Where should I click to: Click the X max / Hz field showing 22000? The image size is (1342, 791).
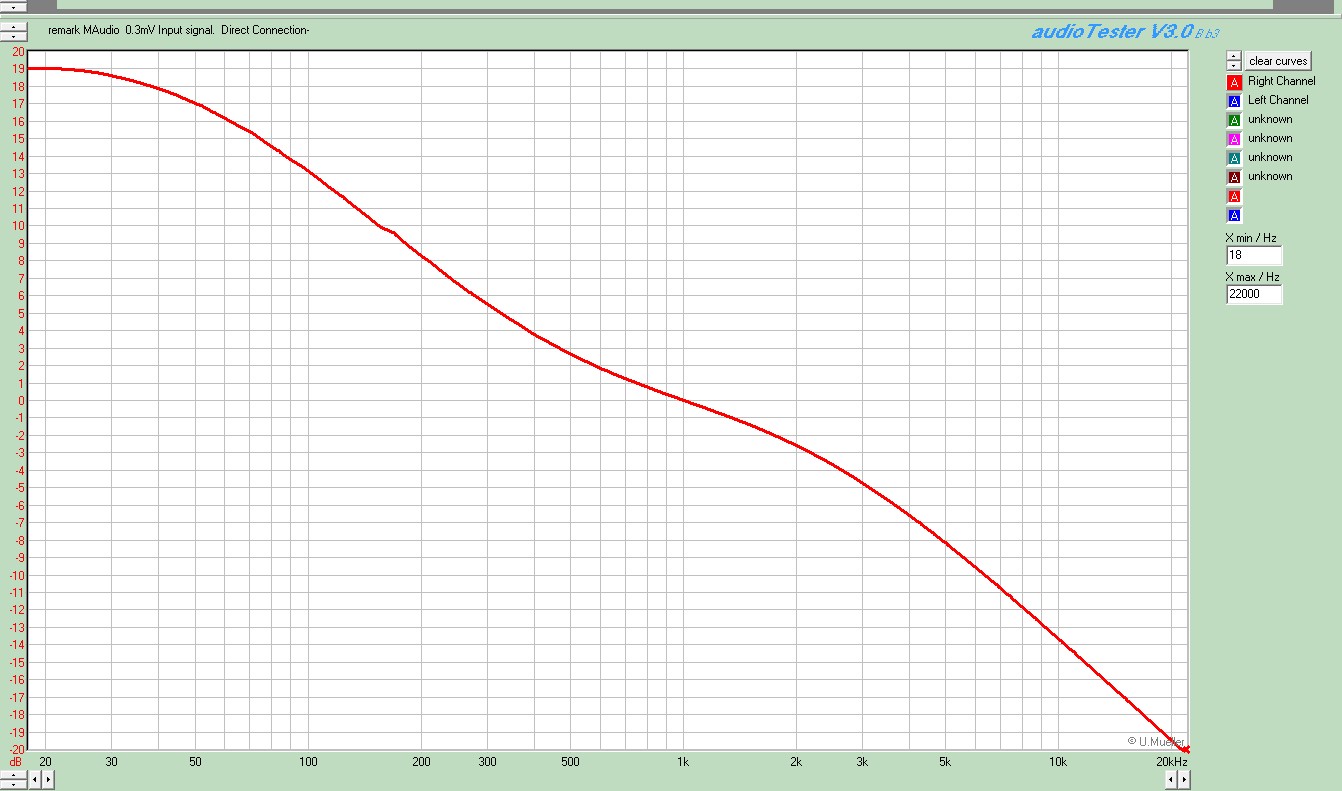coord(1254,294)
